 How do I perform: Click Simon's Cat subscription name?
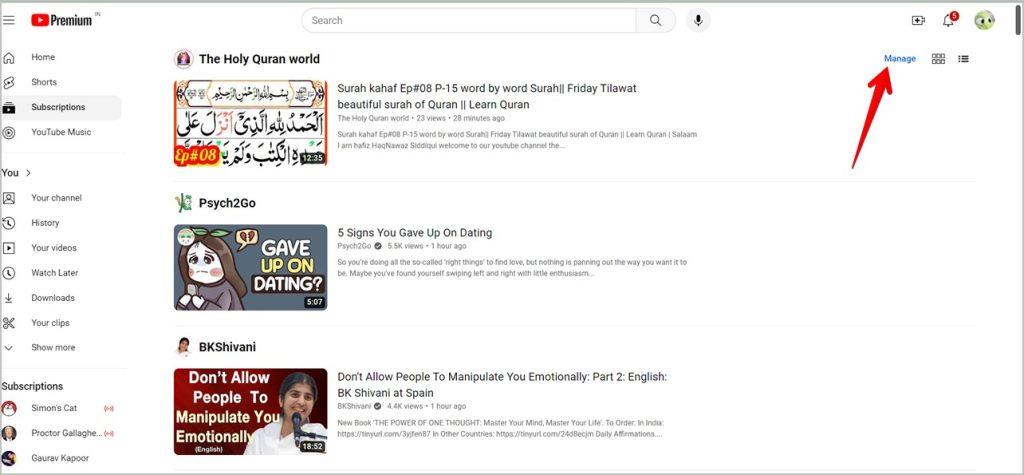point(54,408)
